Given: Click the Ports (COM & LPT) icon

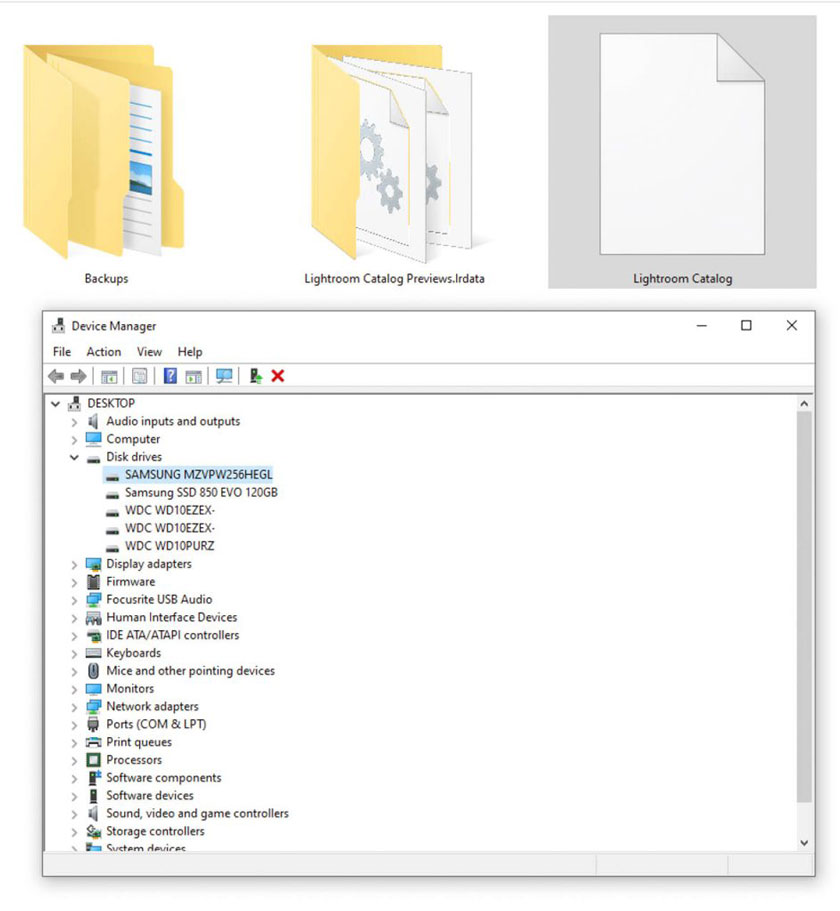Looking at the screenshot, I should pos(93,725).
